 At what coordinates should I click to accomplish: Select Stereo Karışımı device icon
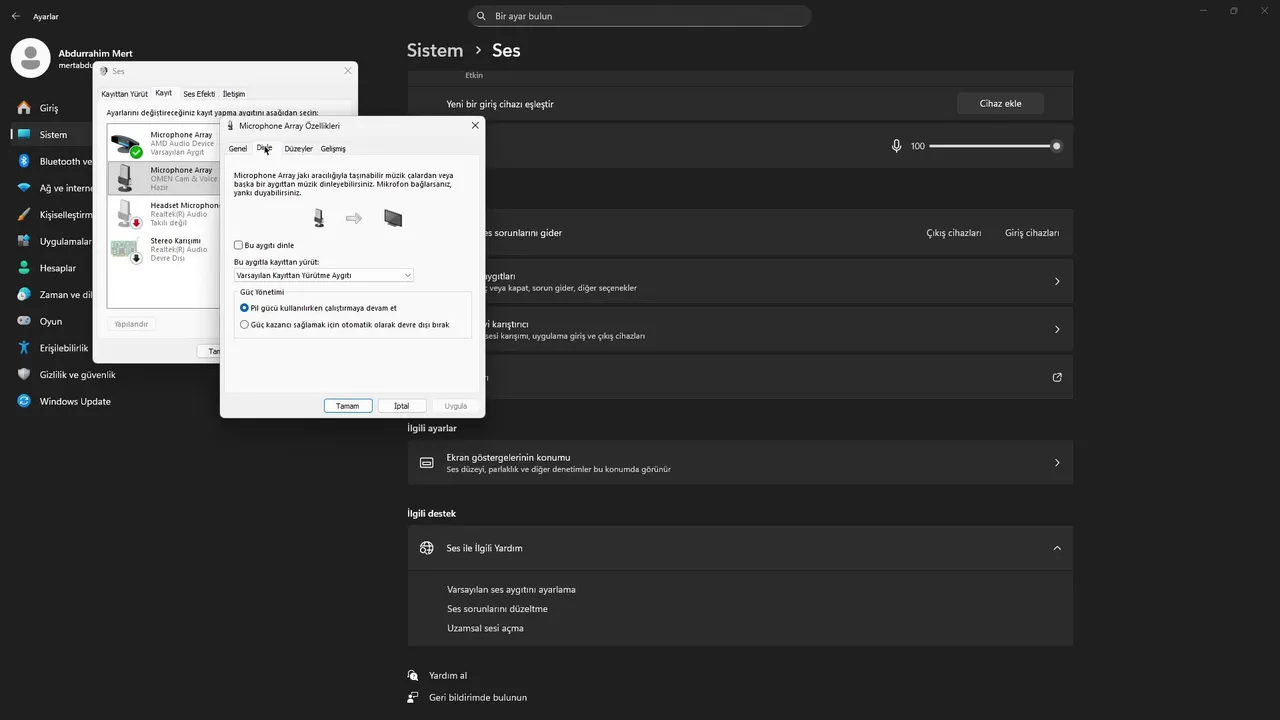pos(126,250)
